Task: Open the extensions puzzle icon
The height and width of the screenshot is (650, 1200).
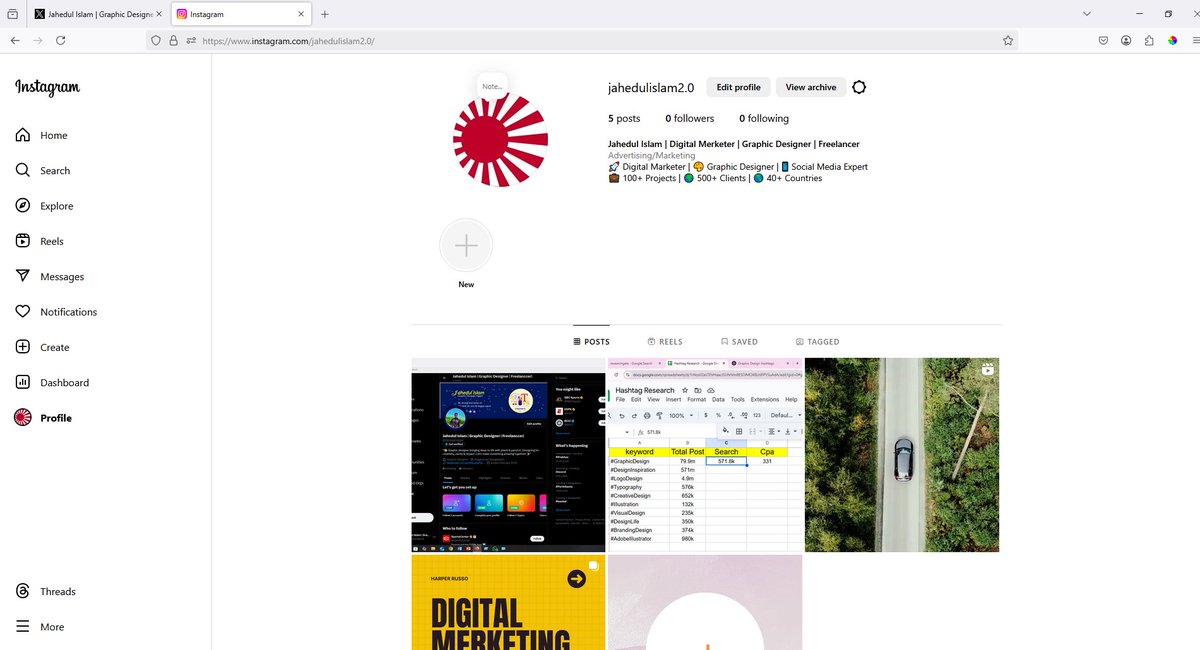Action: click(x=1149, y=41)
